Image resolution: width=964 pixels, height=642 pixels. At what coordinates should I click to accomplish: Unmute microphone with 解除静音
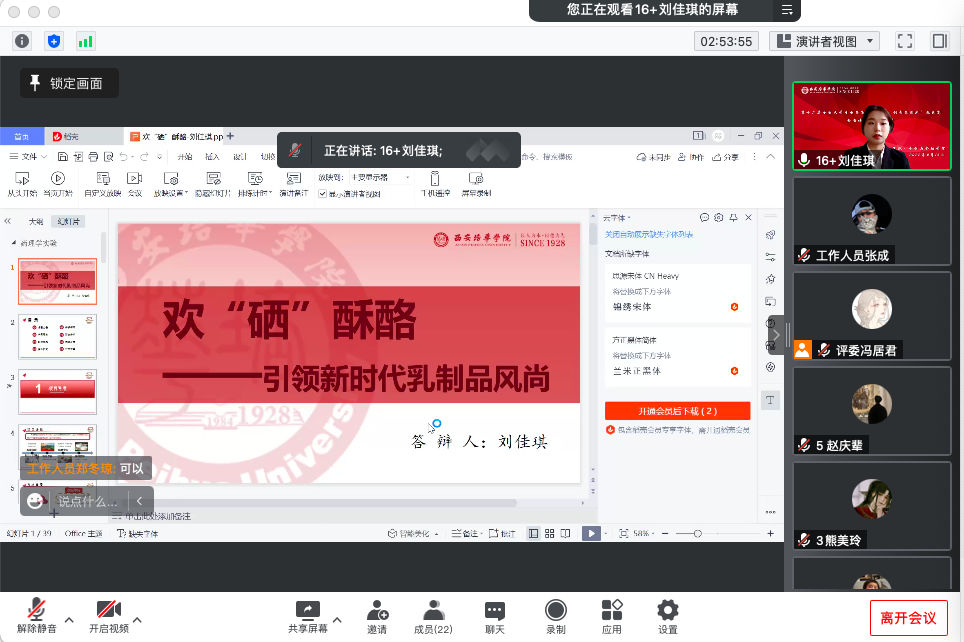[37, 616]
